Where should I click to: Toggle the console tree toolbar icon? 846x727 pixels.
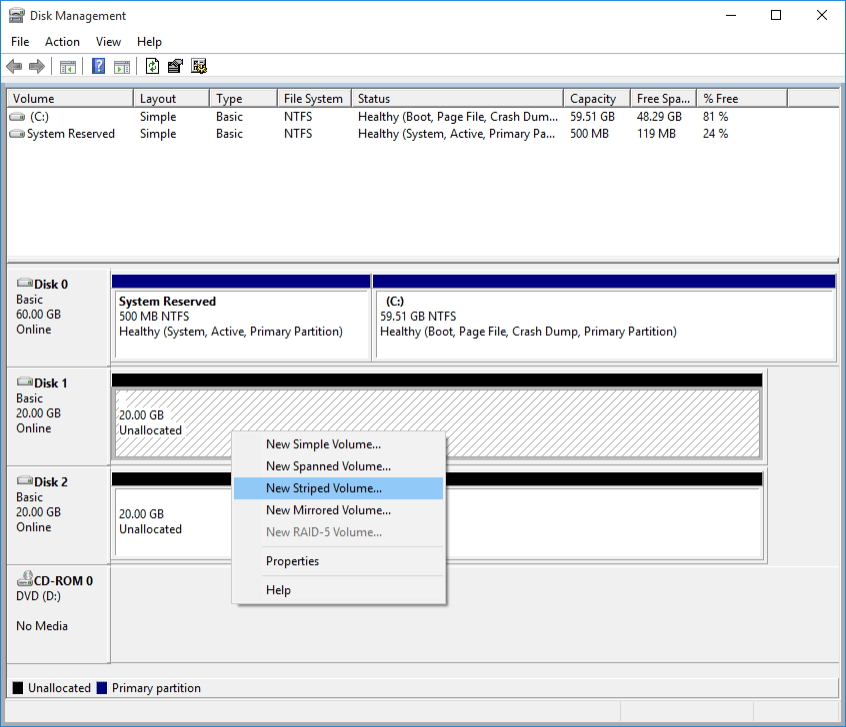click(x=67, y=67)
